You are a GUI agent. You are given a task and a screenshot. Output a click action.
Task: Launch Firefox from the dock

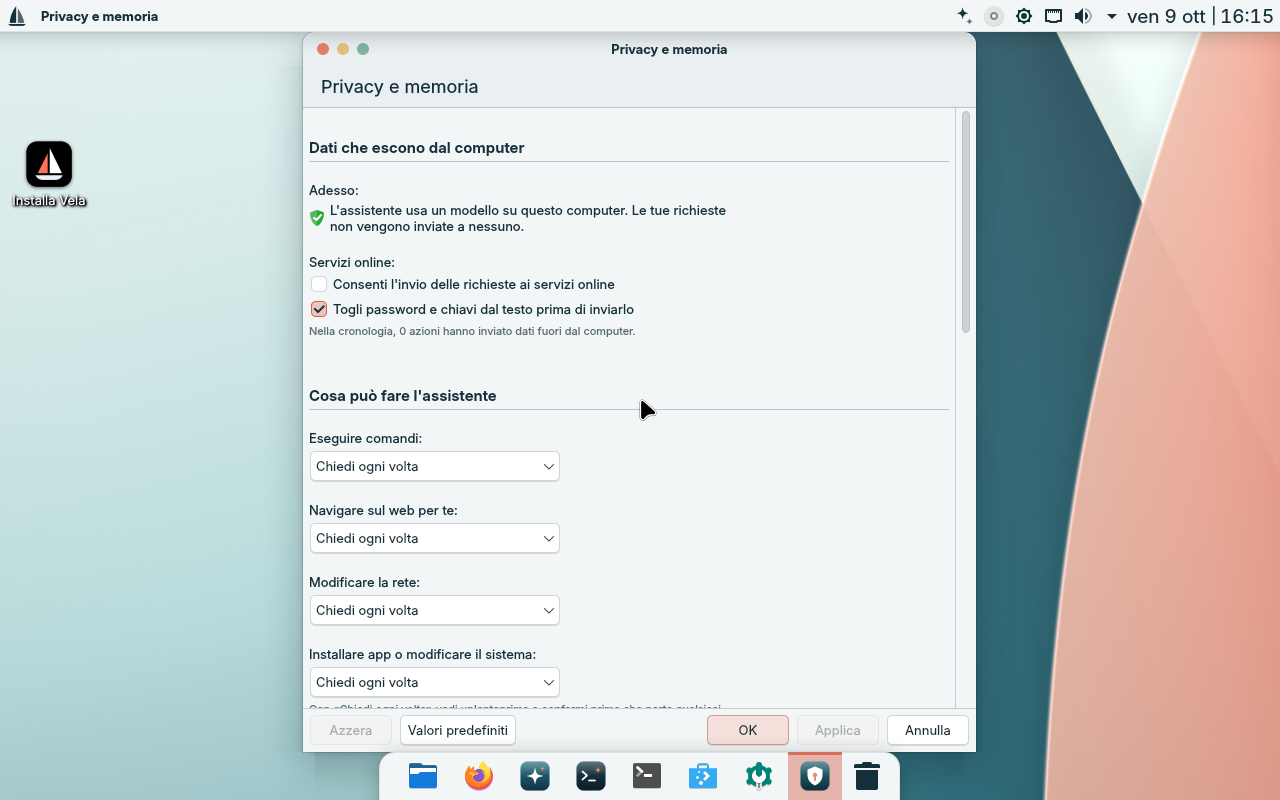tap(479, 776)
